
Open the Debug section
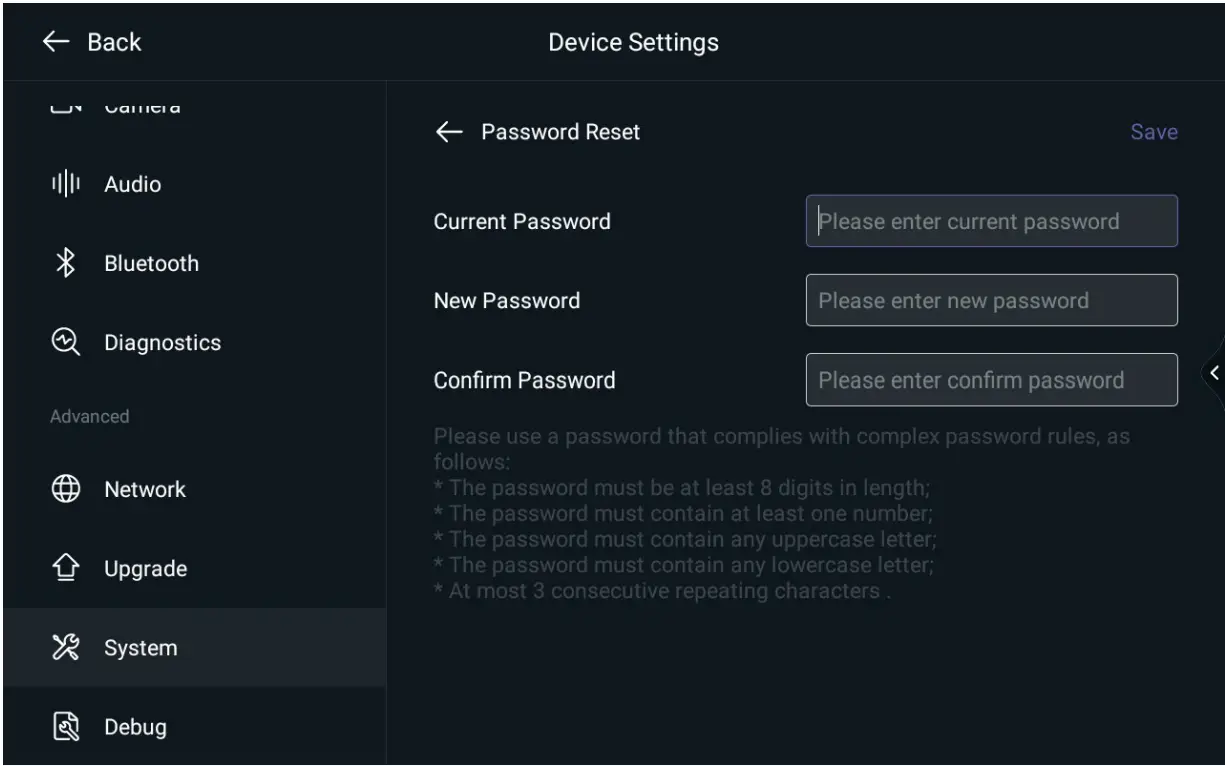135,727
